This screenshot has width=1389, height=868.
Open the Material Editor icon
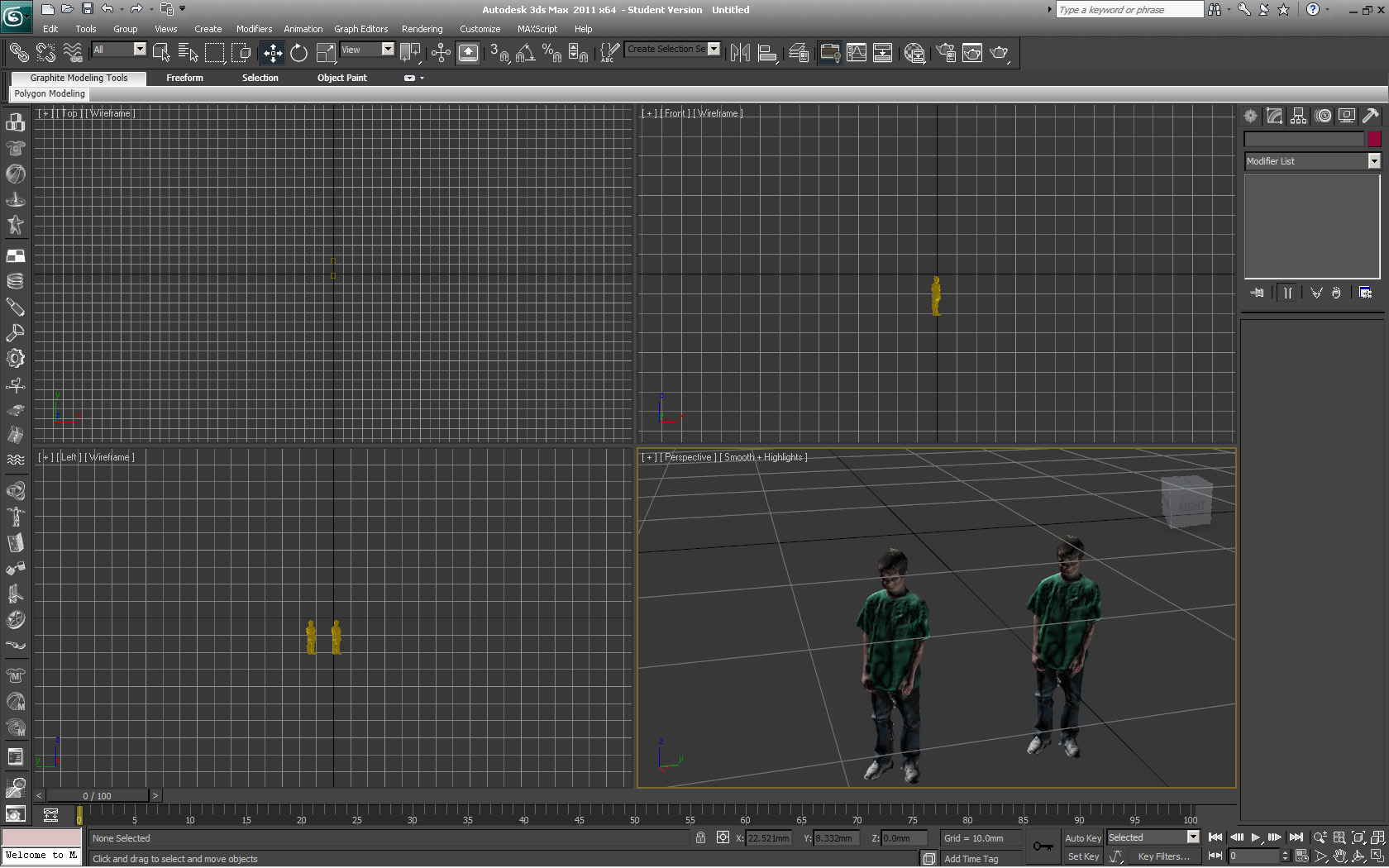tap(914, 53)
